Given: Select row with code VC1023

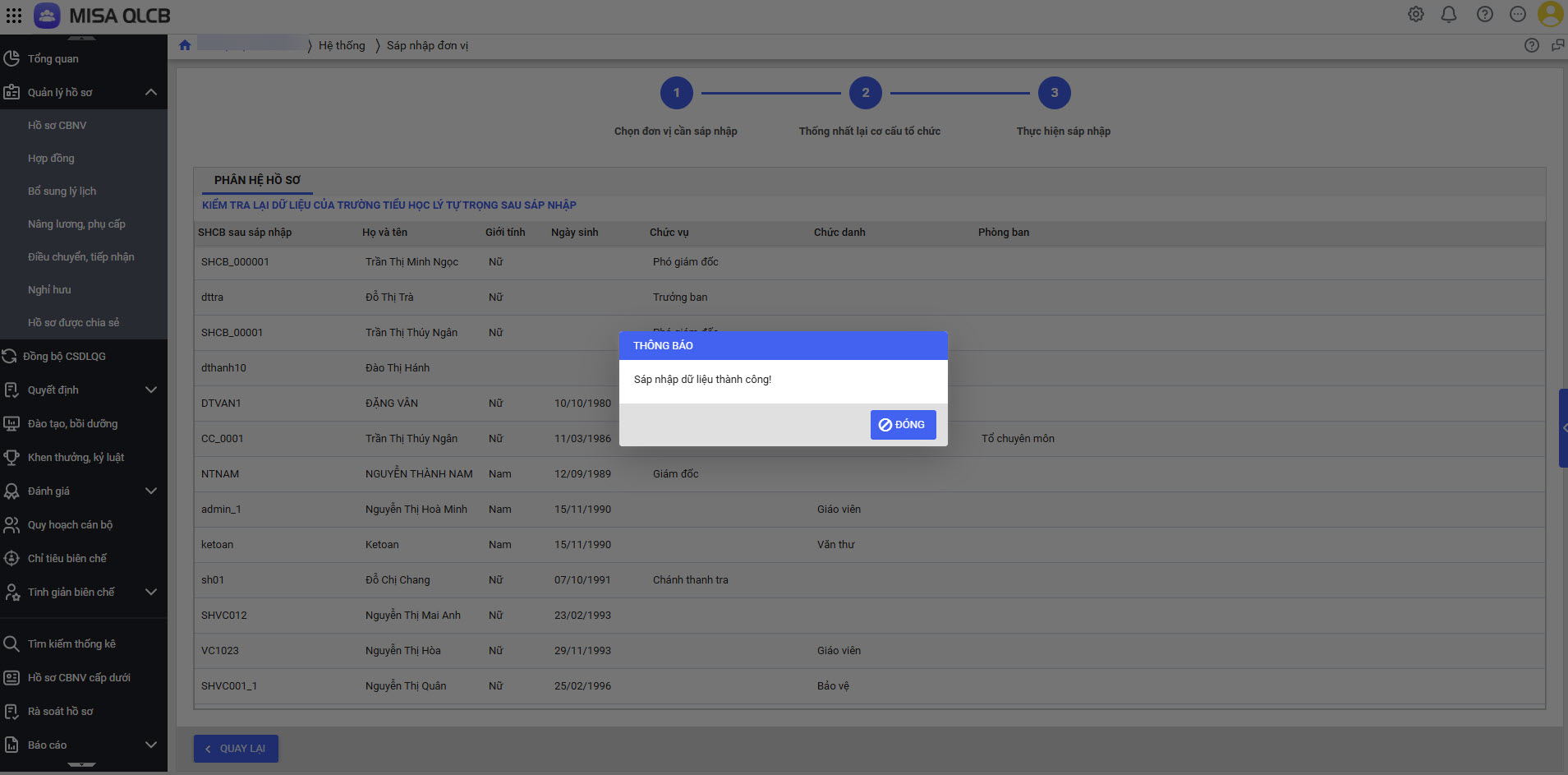Looking at the screenshot, I should [869, 651].
